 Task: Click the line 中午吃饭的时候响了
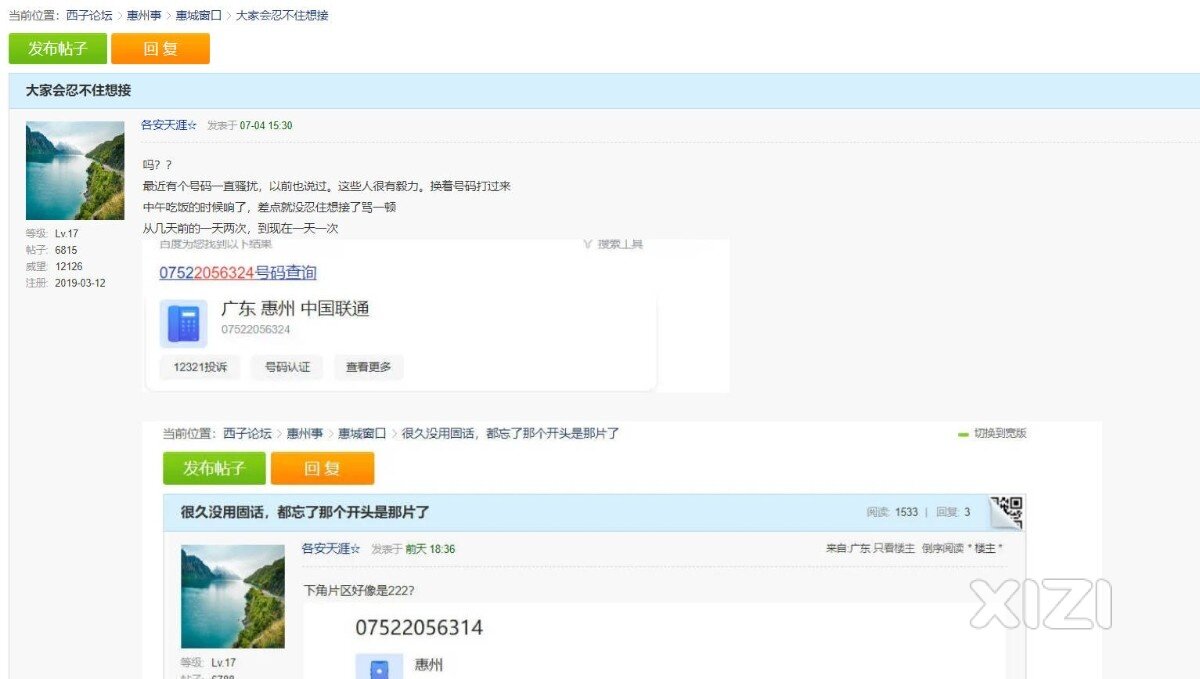(x=270, y=207)
